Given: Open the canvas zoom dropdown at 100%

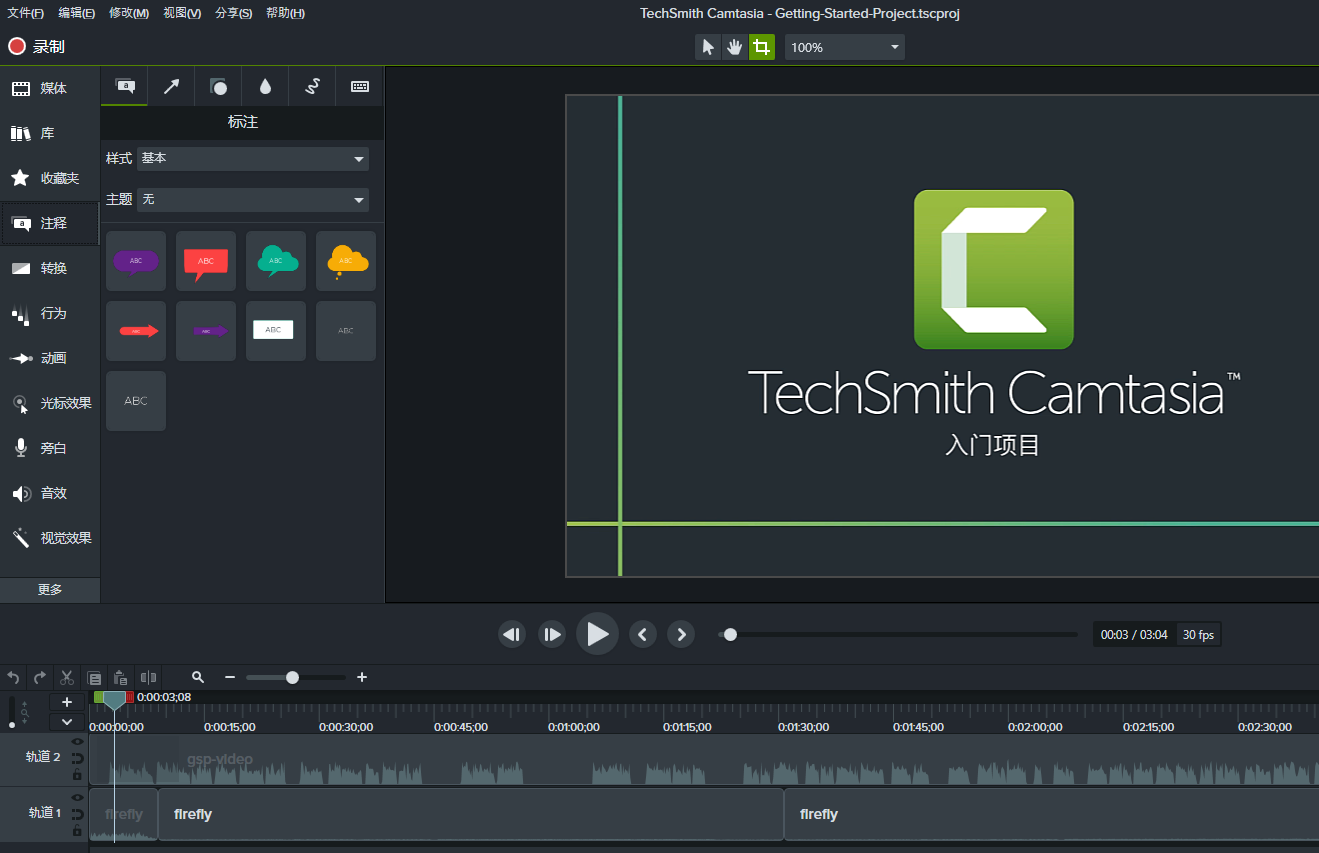Looking at the screenshot, I should click(844, 46).
